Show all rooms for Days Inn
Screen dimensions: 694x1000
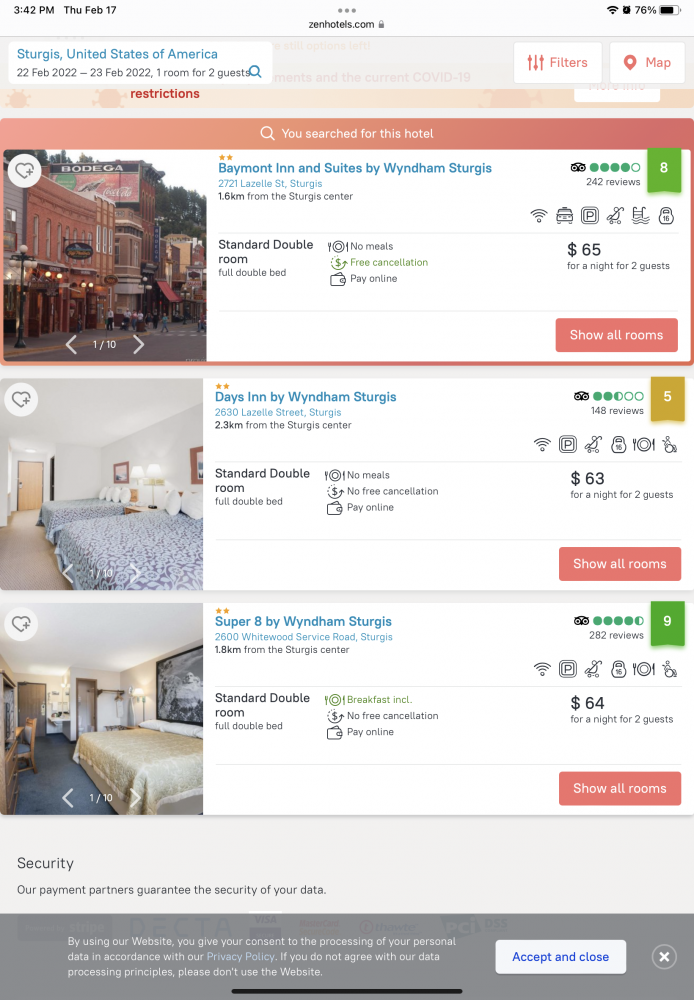(x=620, y=564)
